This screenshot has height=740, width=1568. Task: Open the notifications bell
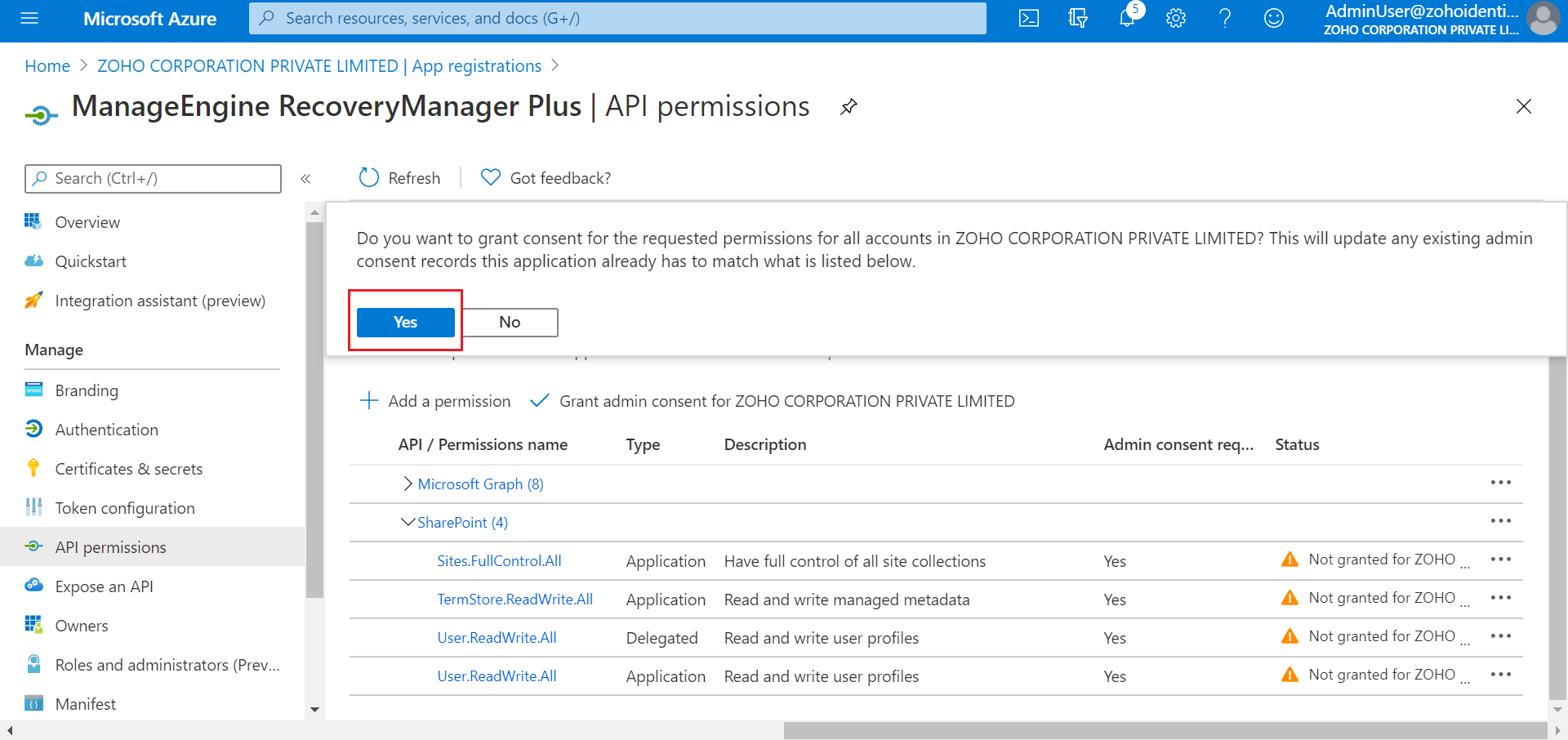tap(1127, 18)
